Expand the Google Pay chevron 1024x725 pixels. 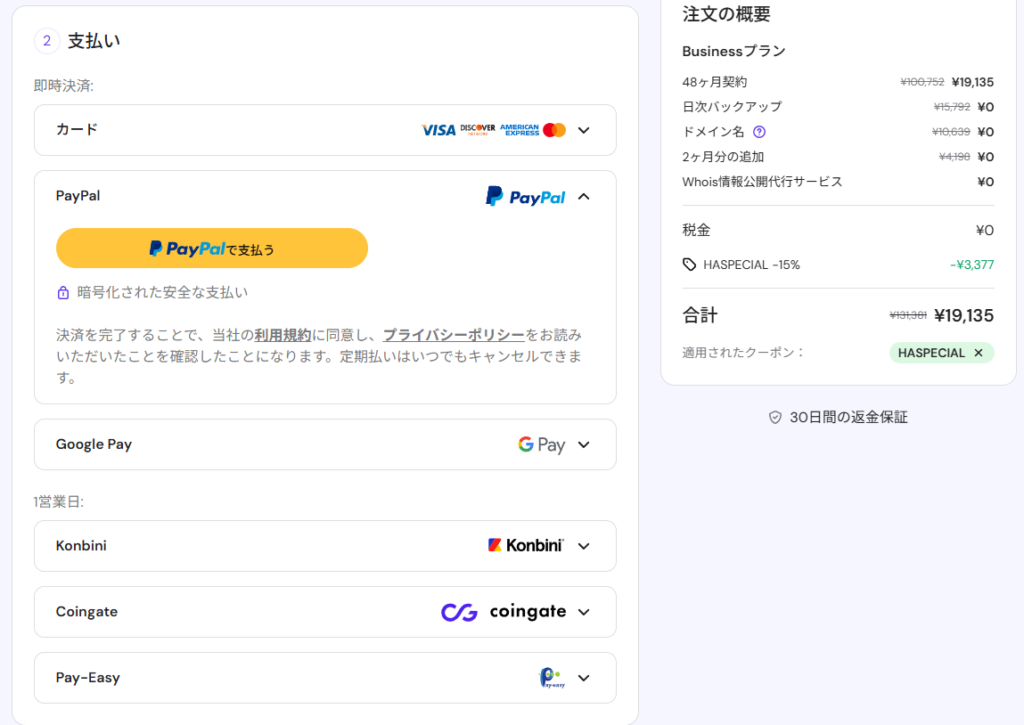(584, 445)
